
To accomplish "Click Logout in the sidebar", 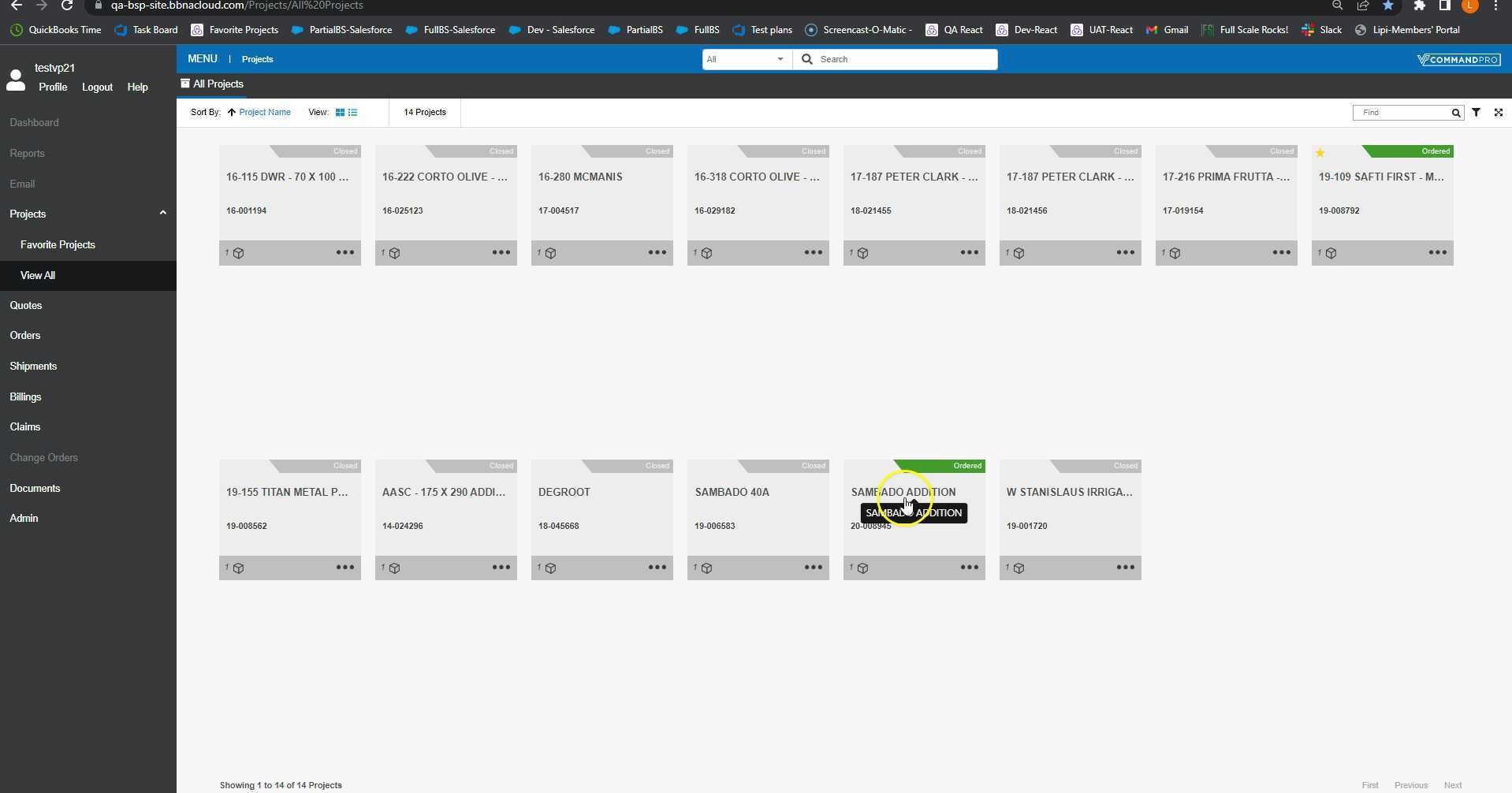I will 97,87.
